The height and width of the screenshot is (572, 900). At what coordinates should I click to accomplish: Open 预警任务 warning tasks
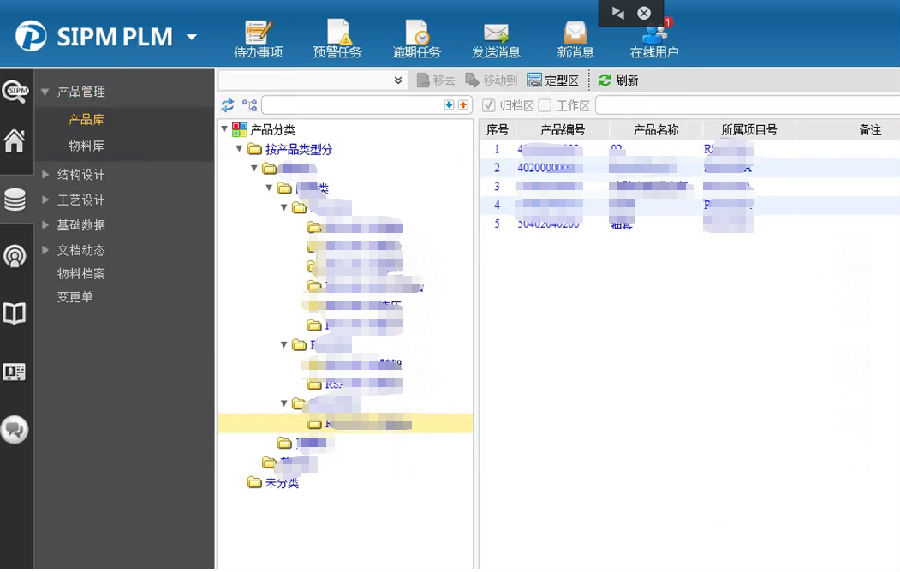tap(337, 33)
